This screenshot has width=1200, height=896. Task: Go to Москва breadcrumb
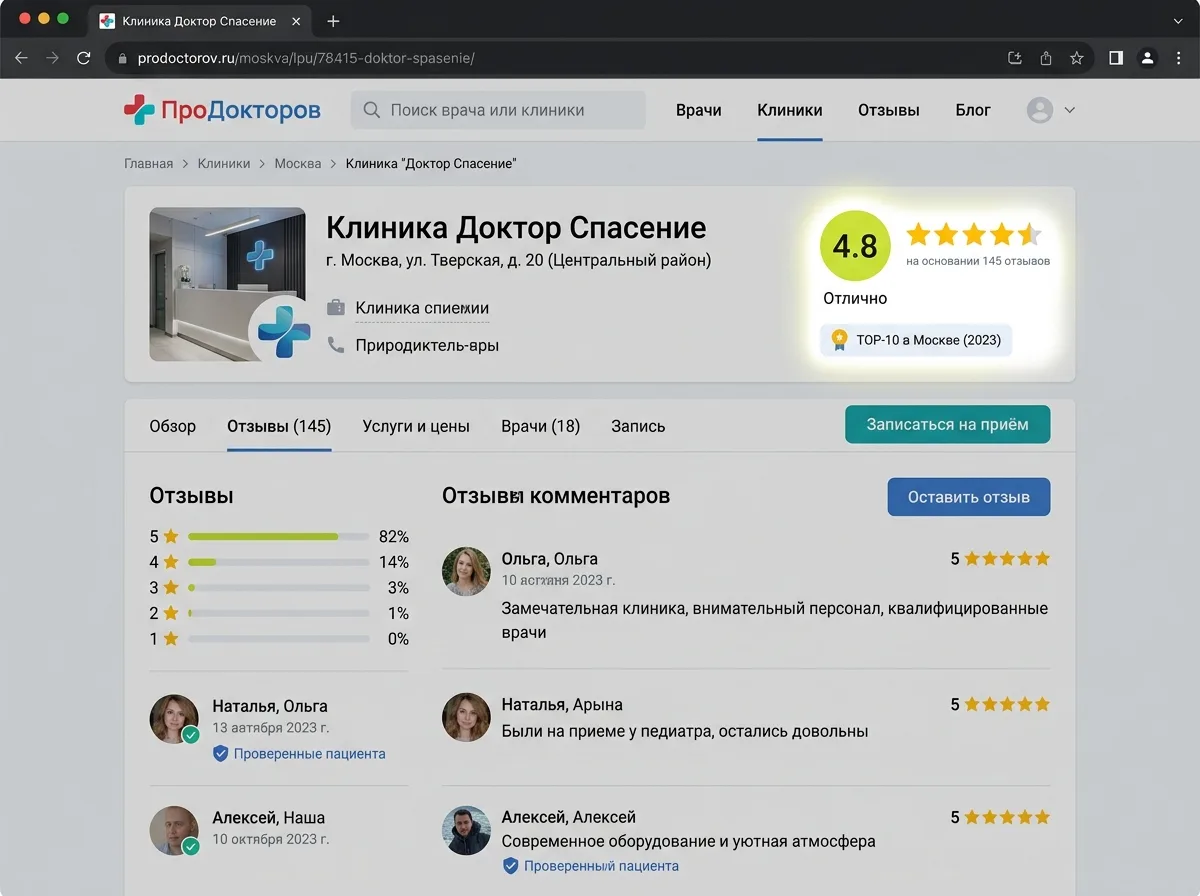[298, 163]
